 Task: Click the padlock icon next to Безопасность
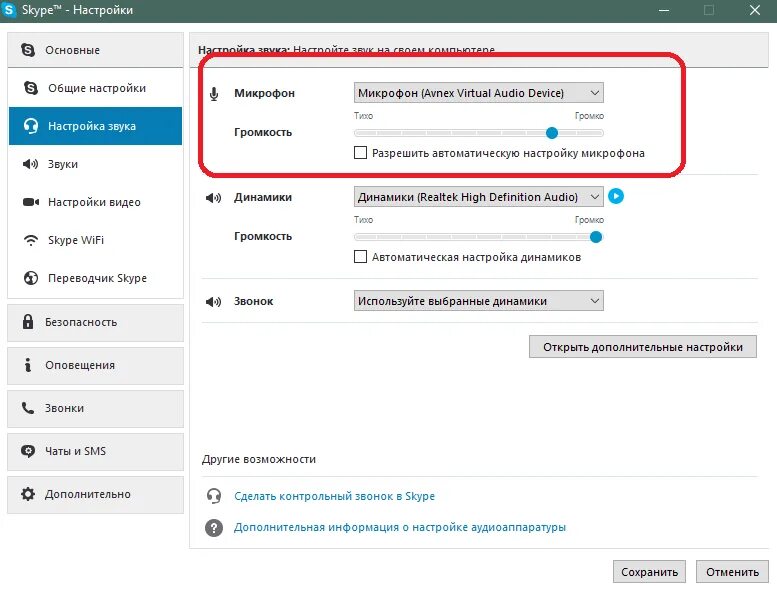tap(28, 322)
